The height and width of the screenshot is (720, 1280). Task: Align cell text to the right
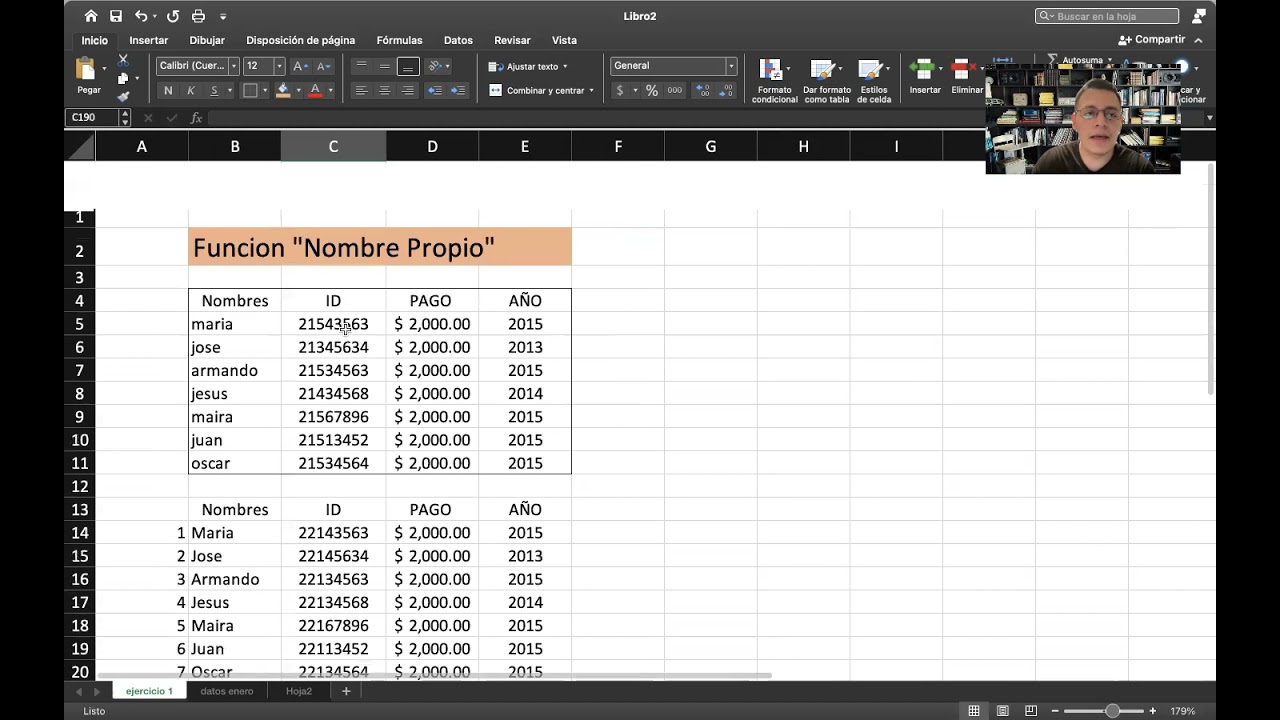[407, 90]
